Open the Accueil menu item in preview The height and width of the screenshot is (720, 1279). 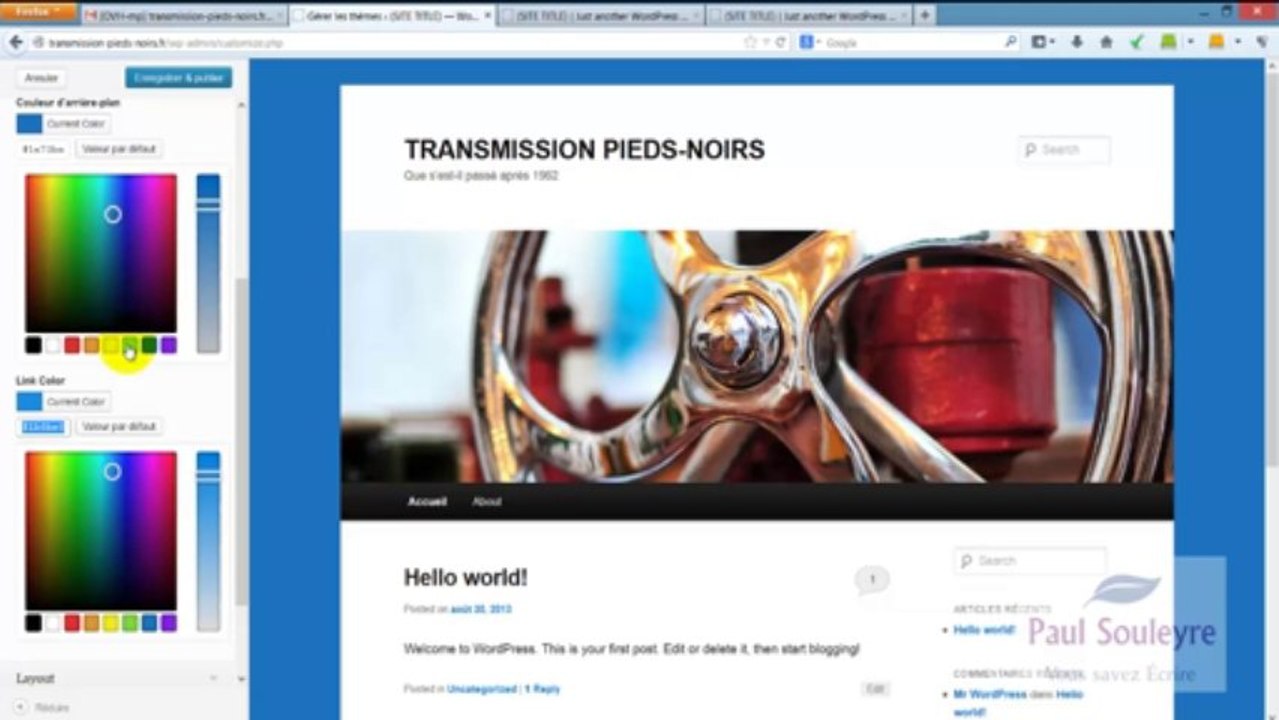(x=427, y=502)
